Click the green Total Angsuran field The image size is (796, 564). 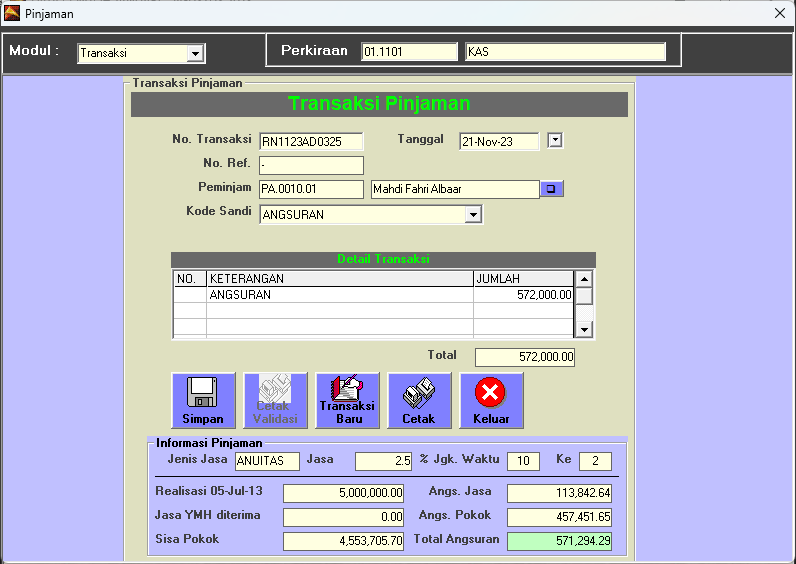pyautogui.click(x=560, y=541)
